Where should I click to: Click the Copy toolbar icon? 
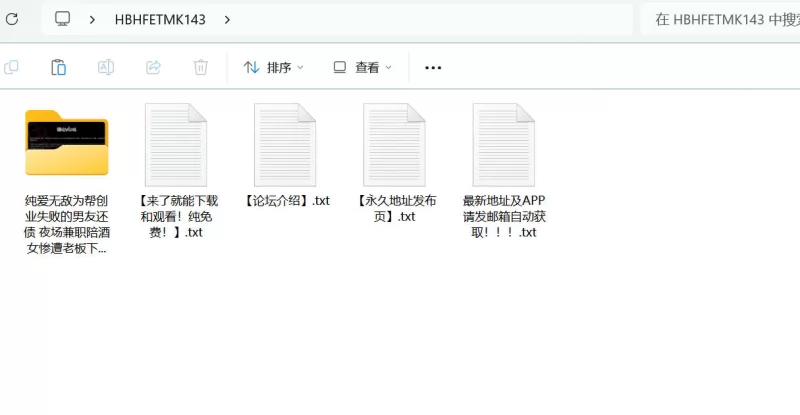point(11,67)
